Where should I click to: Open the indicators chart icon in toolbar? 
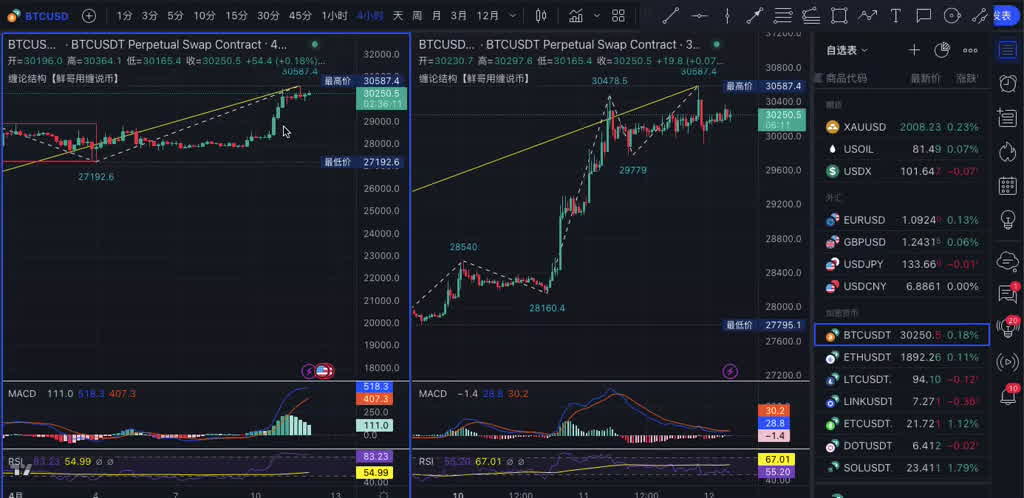click(576, 16)
